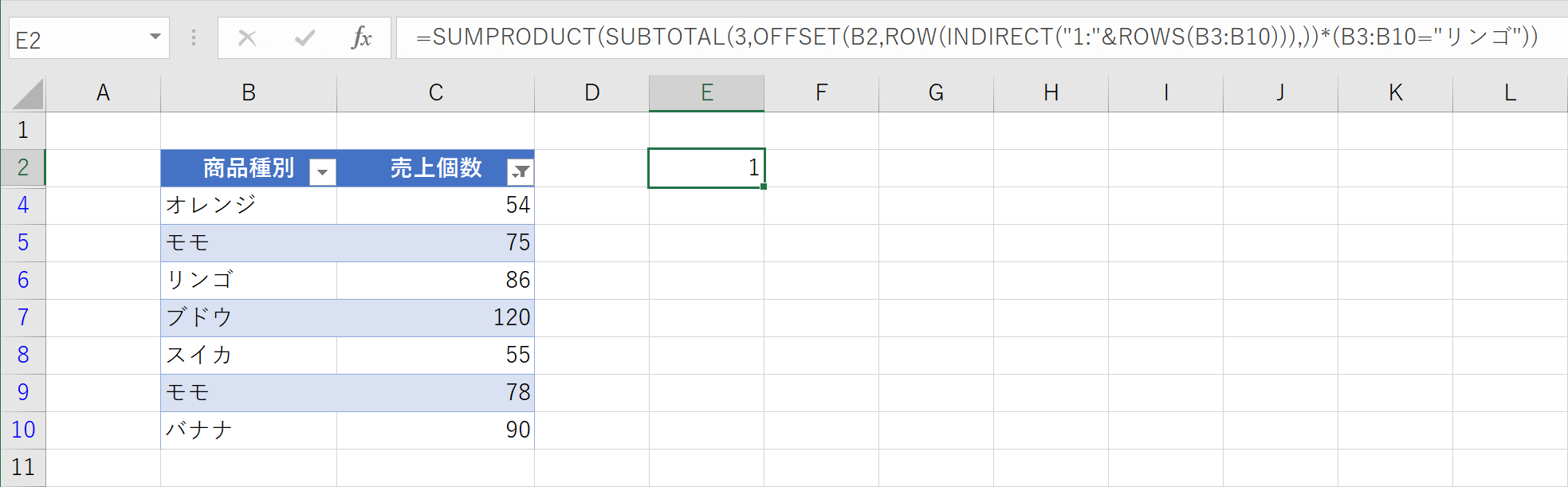Click cell E2 showing result 1
This screenshot has width=1568, height=487.
706,167
